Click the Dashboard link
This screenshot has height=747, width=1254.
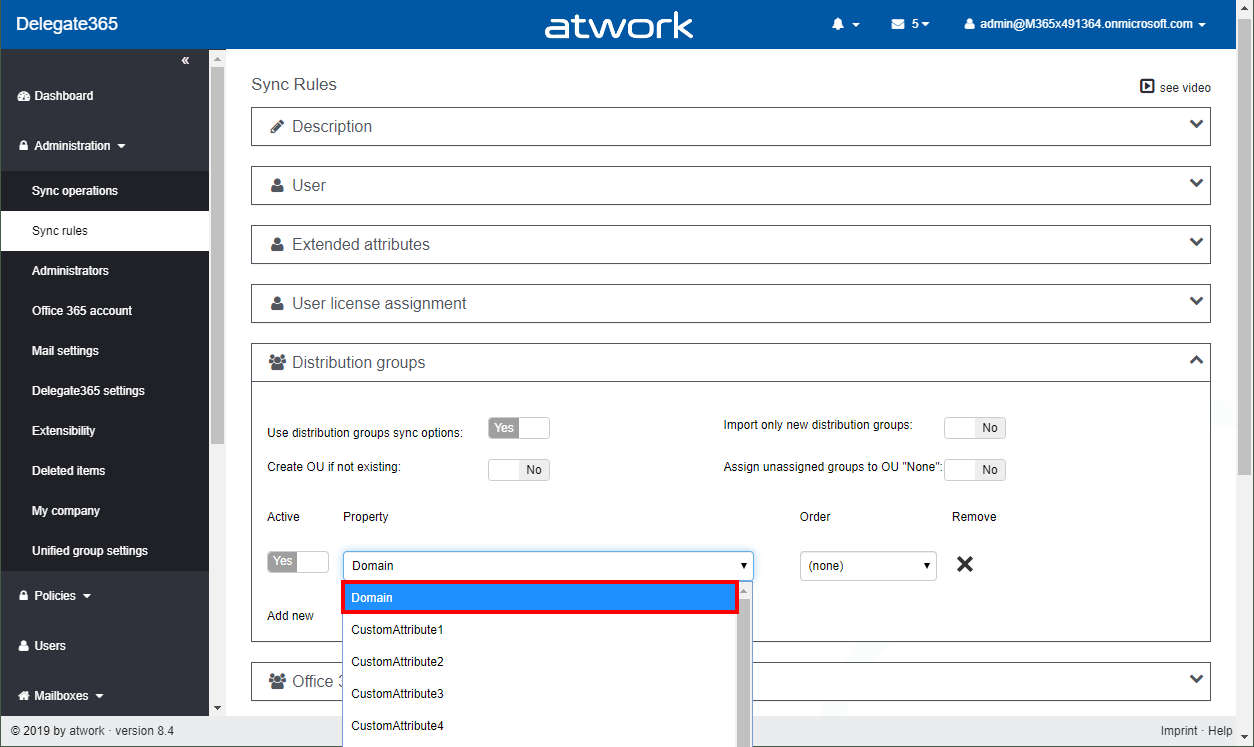[x=64, y=96]
